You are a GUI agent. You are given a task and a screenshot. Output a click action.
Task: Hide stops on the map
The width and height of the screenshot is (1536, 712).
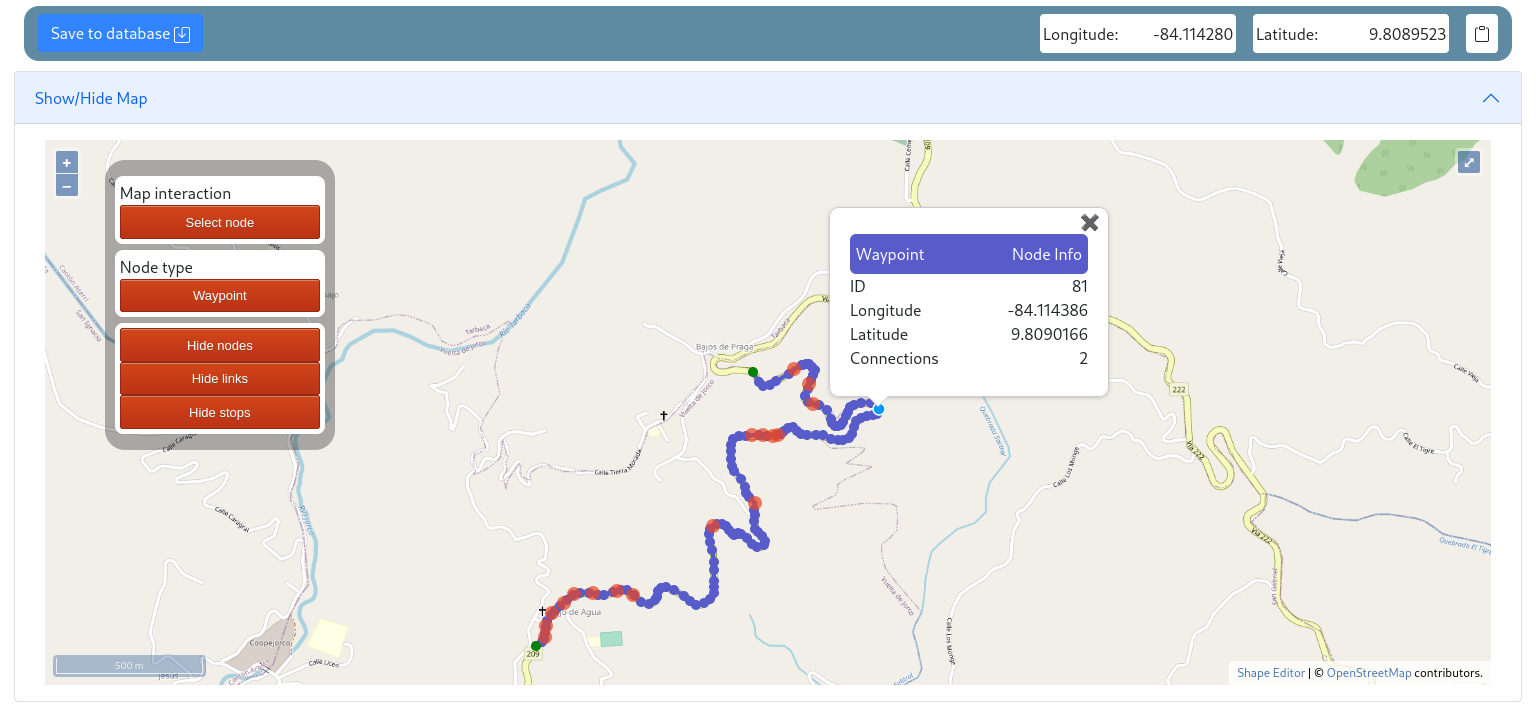coord(220,412)
